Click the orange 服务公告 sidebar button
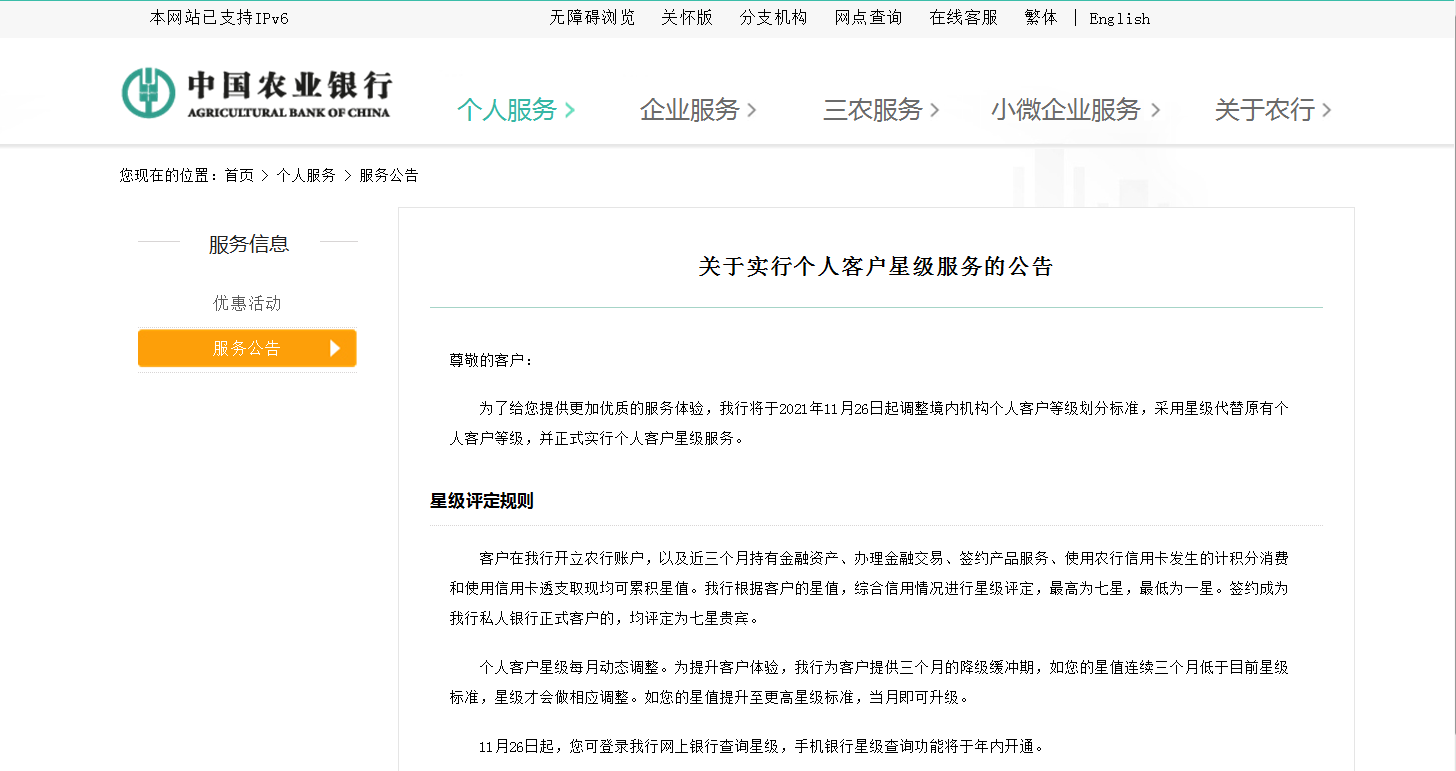This screenshot has height=771, width=1456. [246, 348]
